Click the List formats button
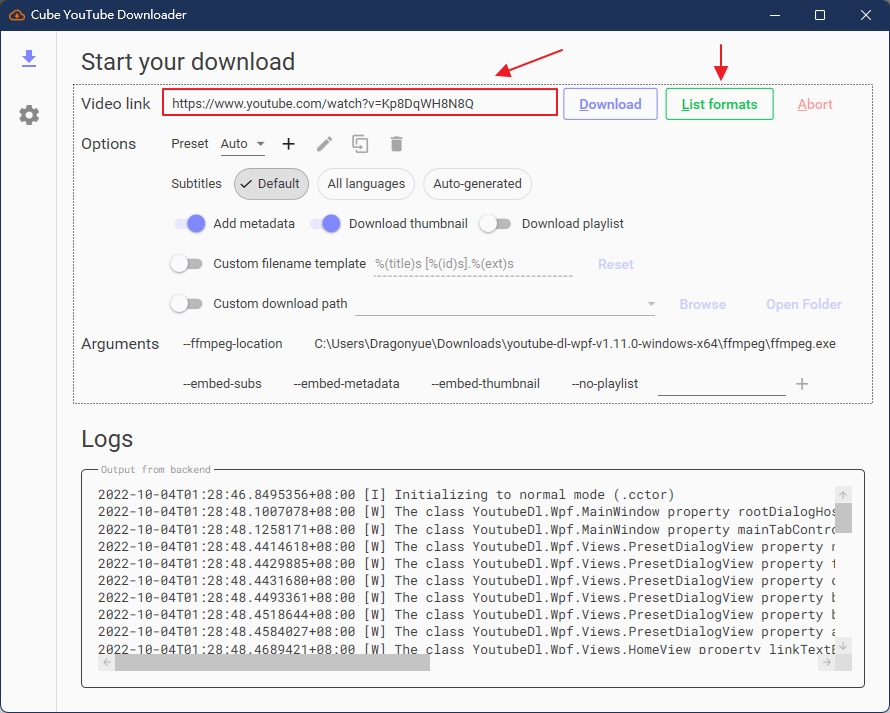This screenshot has height=713, width=890. (719, 104)
